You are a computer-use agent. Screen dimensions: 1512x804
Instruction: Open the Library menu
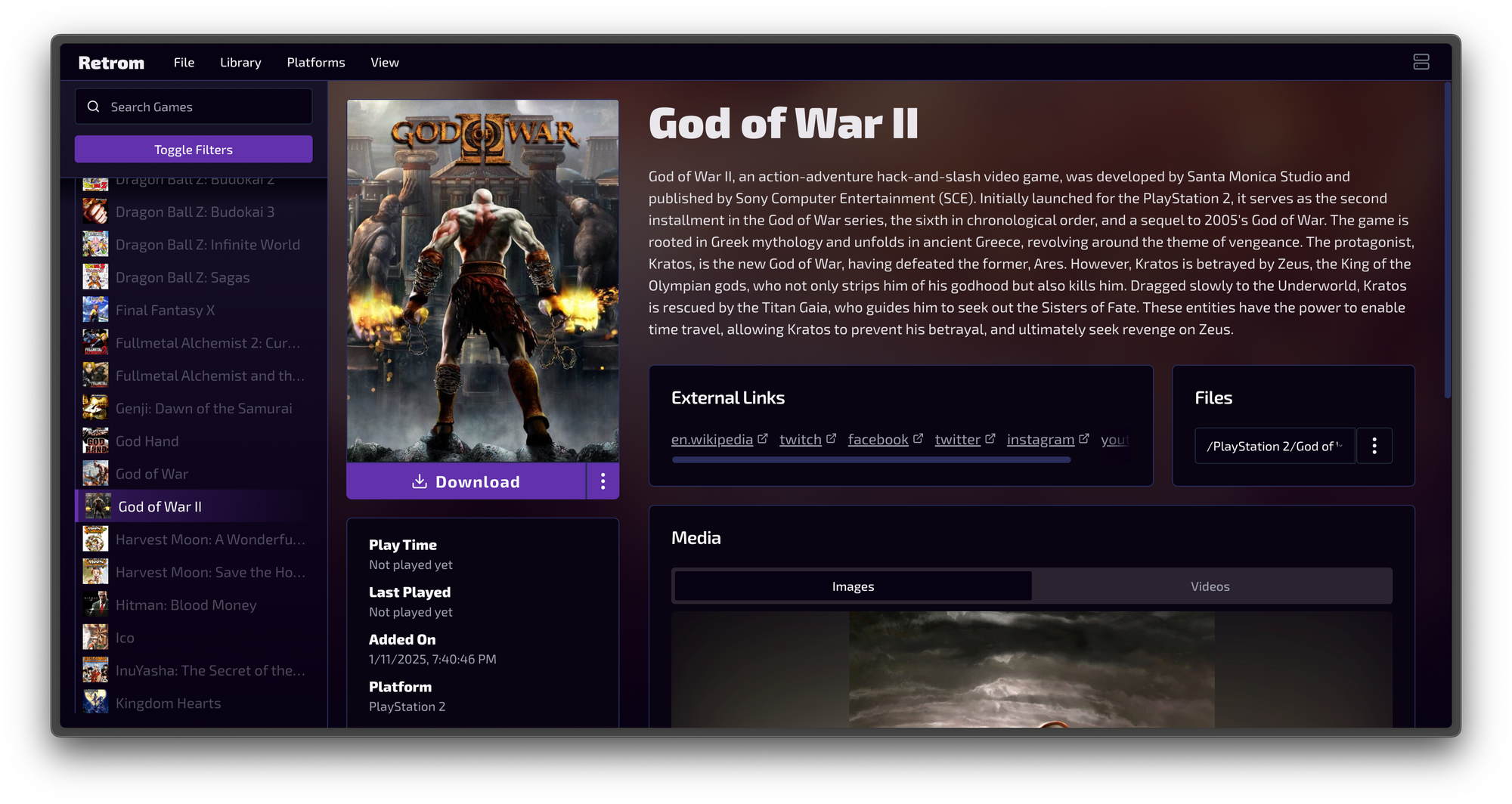pyautogui.click(x=240, y=62)
